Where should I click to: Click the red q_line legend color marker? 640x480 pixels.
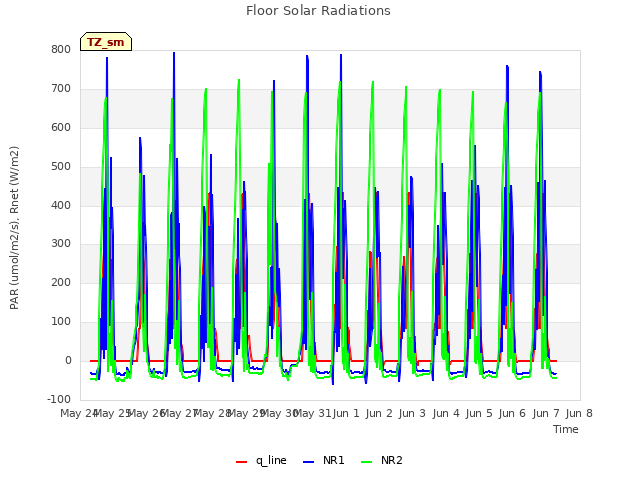(242, 462)
